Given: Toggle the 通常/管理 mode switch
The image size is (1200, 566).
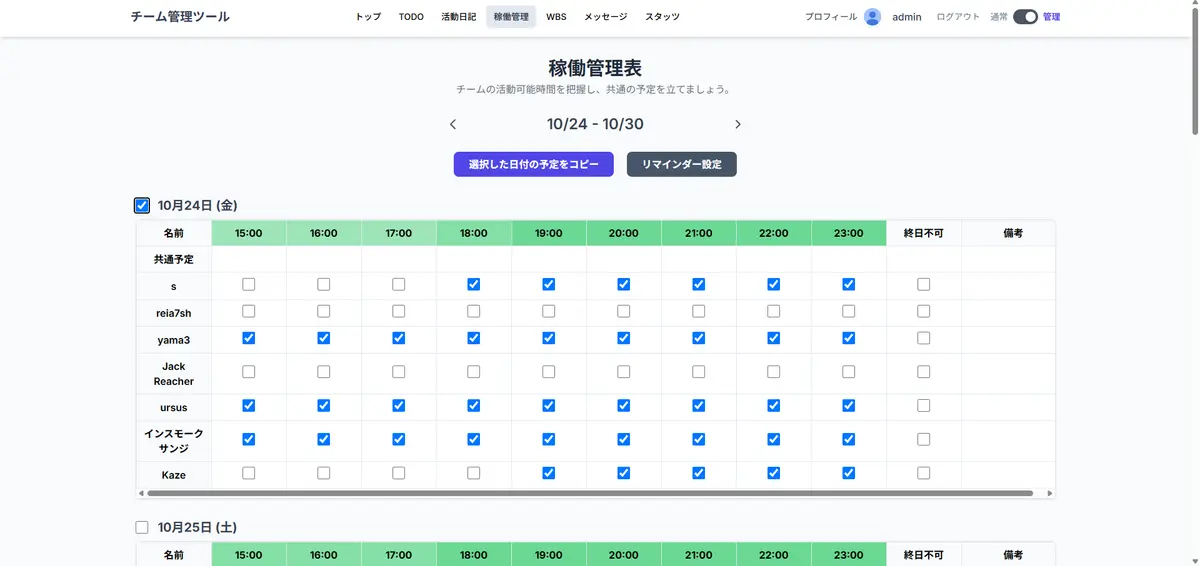Looking at the screenshot, I should 1025,17.
